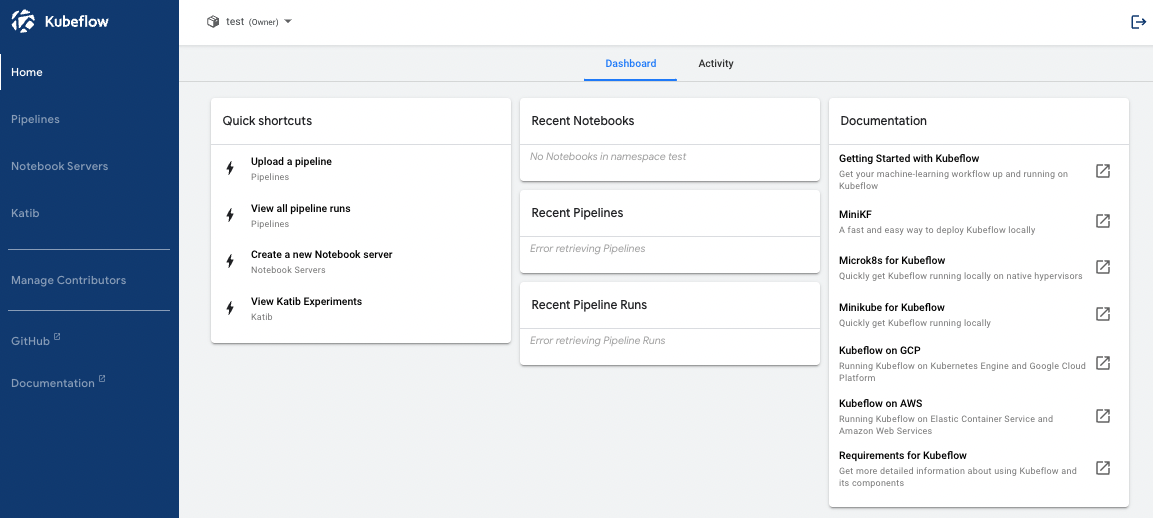
Task: Open MiniKF external link icon
Action: (1103, 221)
